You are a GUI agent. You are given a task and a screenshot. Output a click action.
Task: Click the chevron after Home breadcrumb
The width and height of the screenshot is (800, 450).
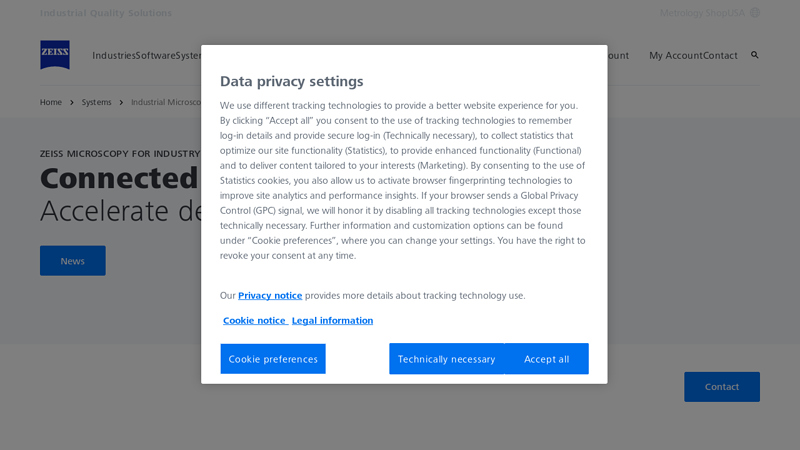[x=72, y=102]
